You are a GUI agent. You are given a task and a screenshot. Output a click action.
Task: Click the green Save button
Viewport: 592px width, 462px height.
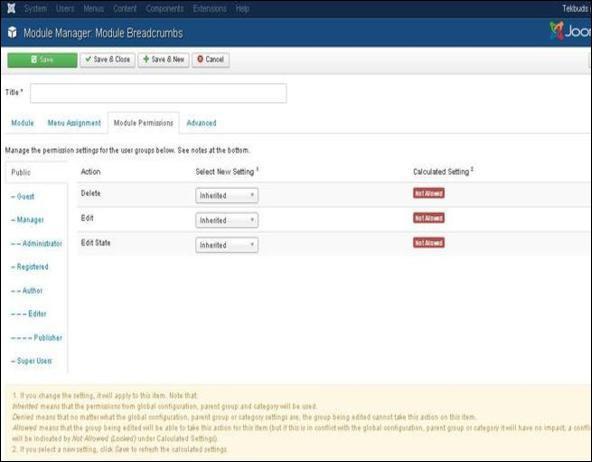click(x=42, y=60)
